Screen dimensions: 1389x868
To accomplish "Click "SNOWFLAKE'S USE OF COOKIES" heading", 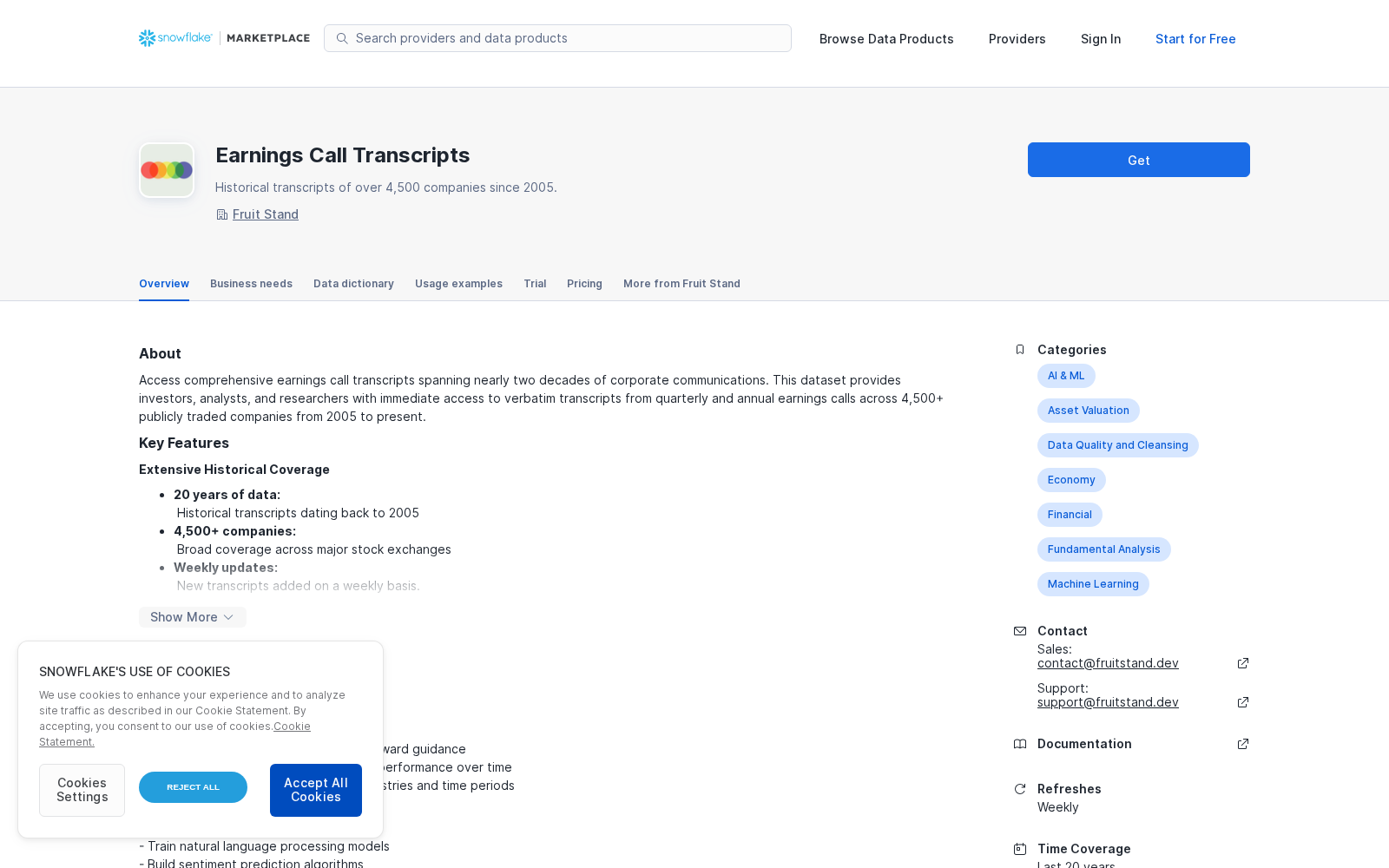I will 135,672.
